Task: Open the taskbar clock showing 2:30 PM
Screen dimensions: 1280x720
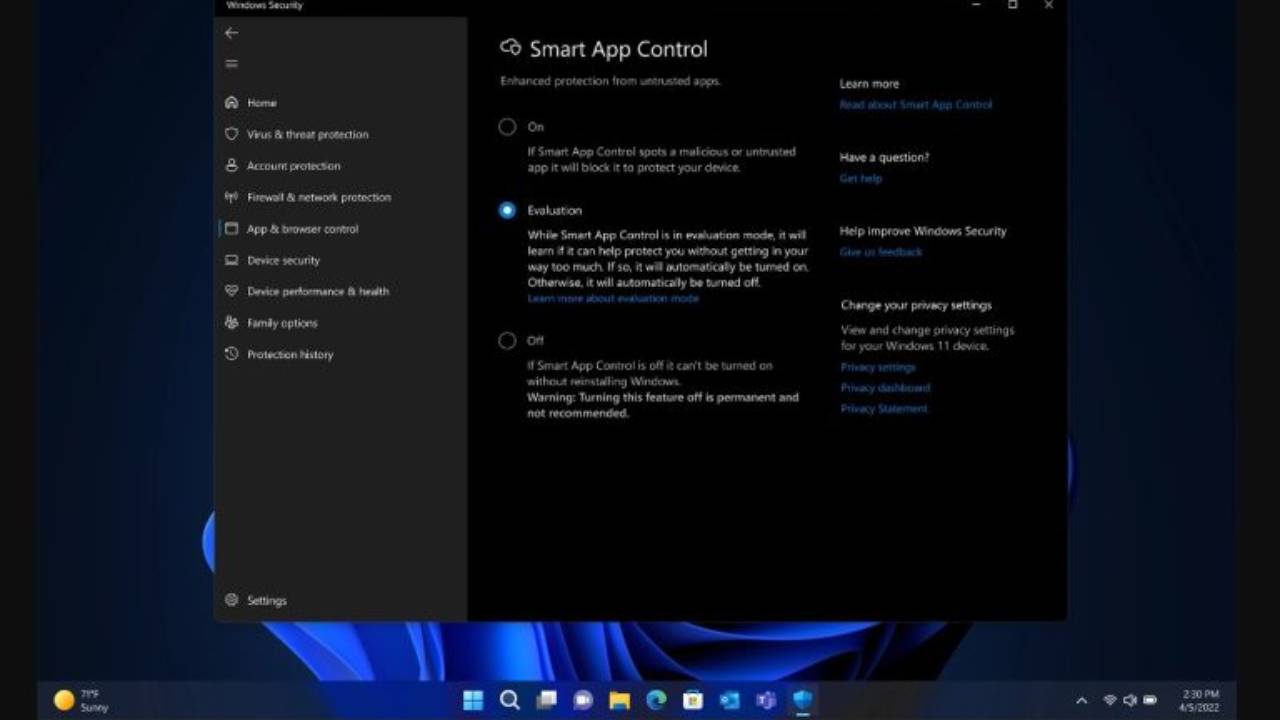Action: tap(1199, 700)
